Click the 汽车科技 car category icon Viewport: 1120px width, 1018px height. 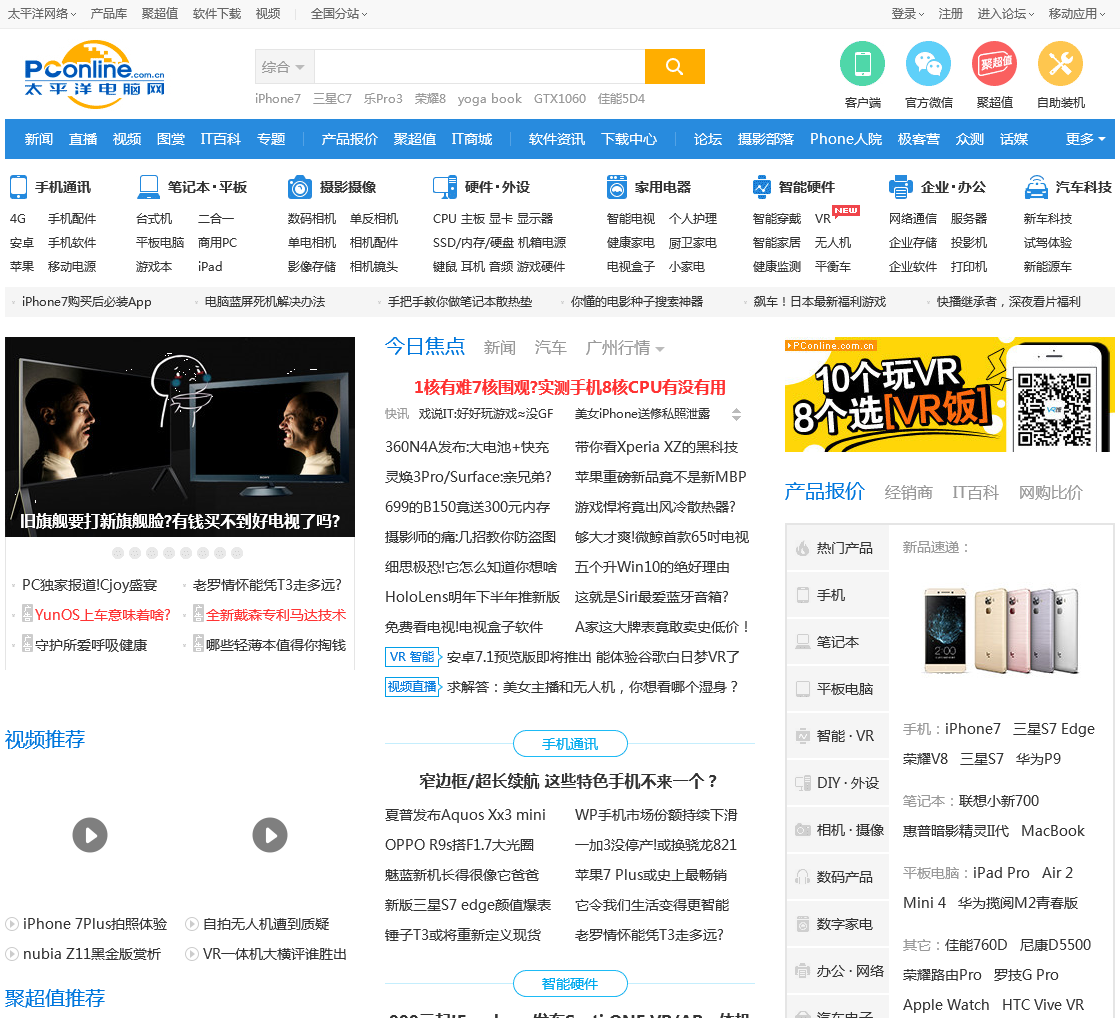click(x=1036, y=187)
